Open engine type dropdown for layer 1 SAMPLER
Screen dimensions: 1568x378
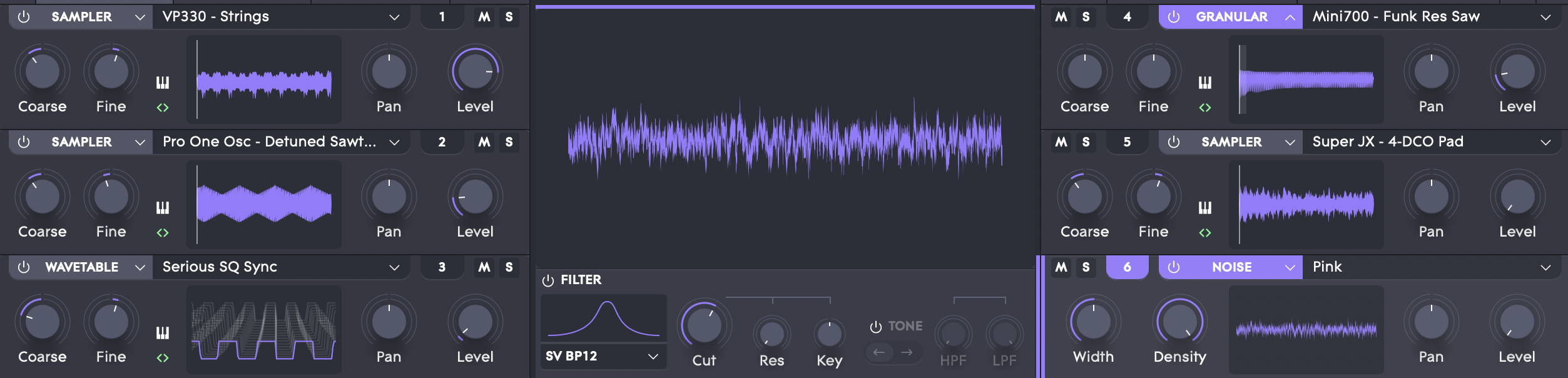pyautogui.click(x=140, y=18)
